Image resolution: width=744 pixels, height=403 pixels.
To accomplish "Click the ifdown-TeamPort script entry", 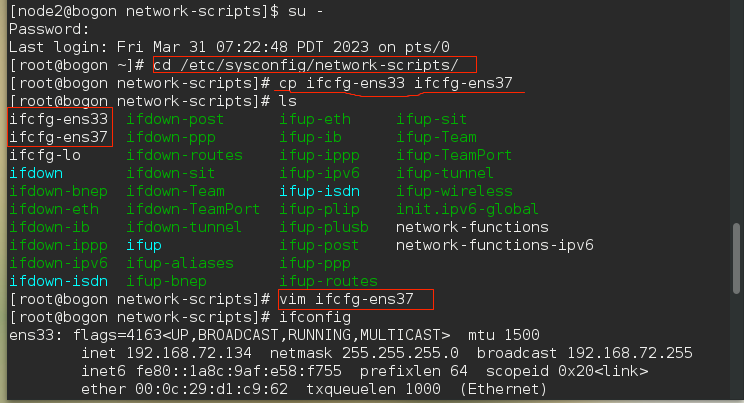I will click(193, 209).
